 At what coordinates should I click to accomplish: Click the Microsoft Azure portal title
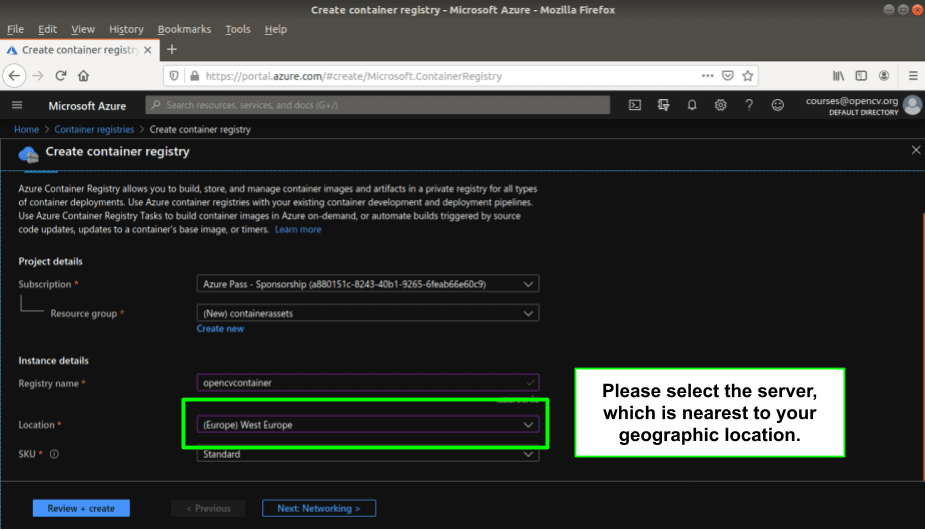pyautogui.click(x=87, y=106)
